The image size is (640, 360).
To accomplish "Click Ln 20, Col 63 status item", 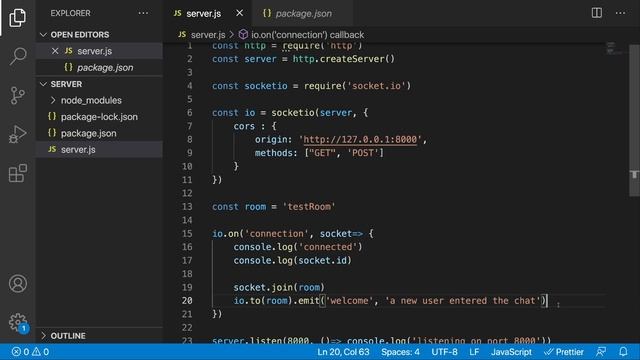I will coord(343,352).
